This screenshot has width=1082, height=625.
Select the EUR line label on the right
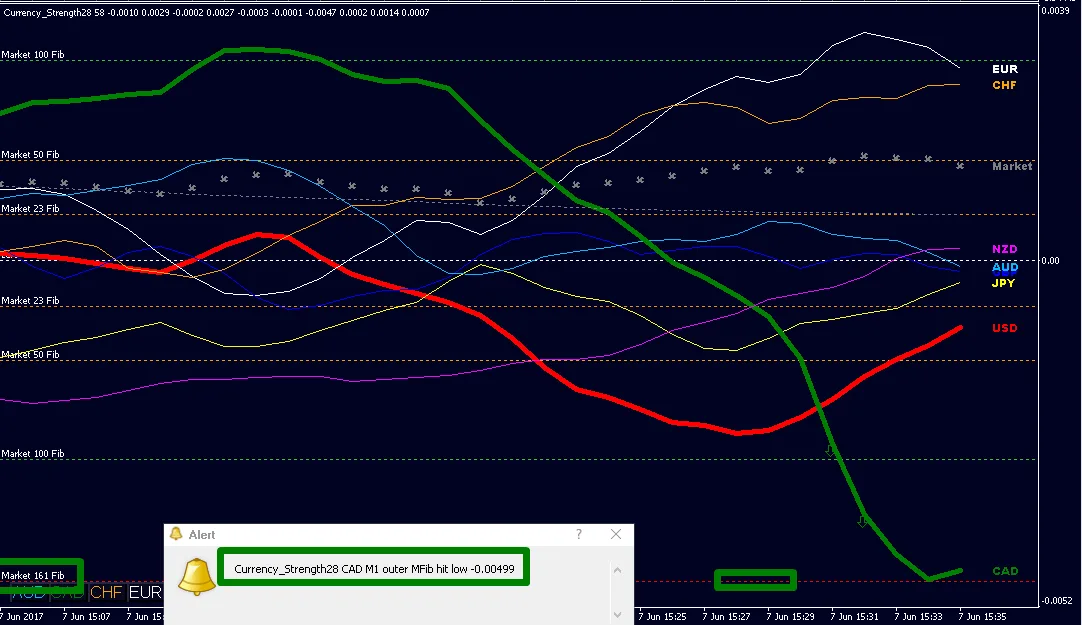click(1005, 70)
